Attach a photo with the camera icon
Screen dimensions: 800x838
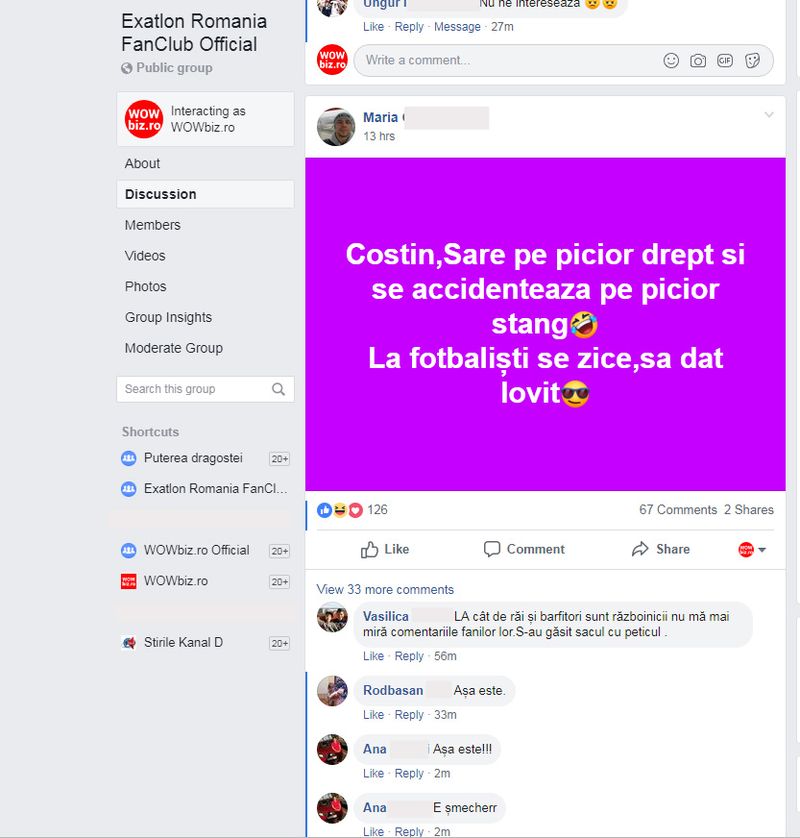tap(697, 60)
